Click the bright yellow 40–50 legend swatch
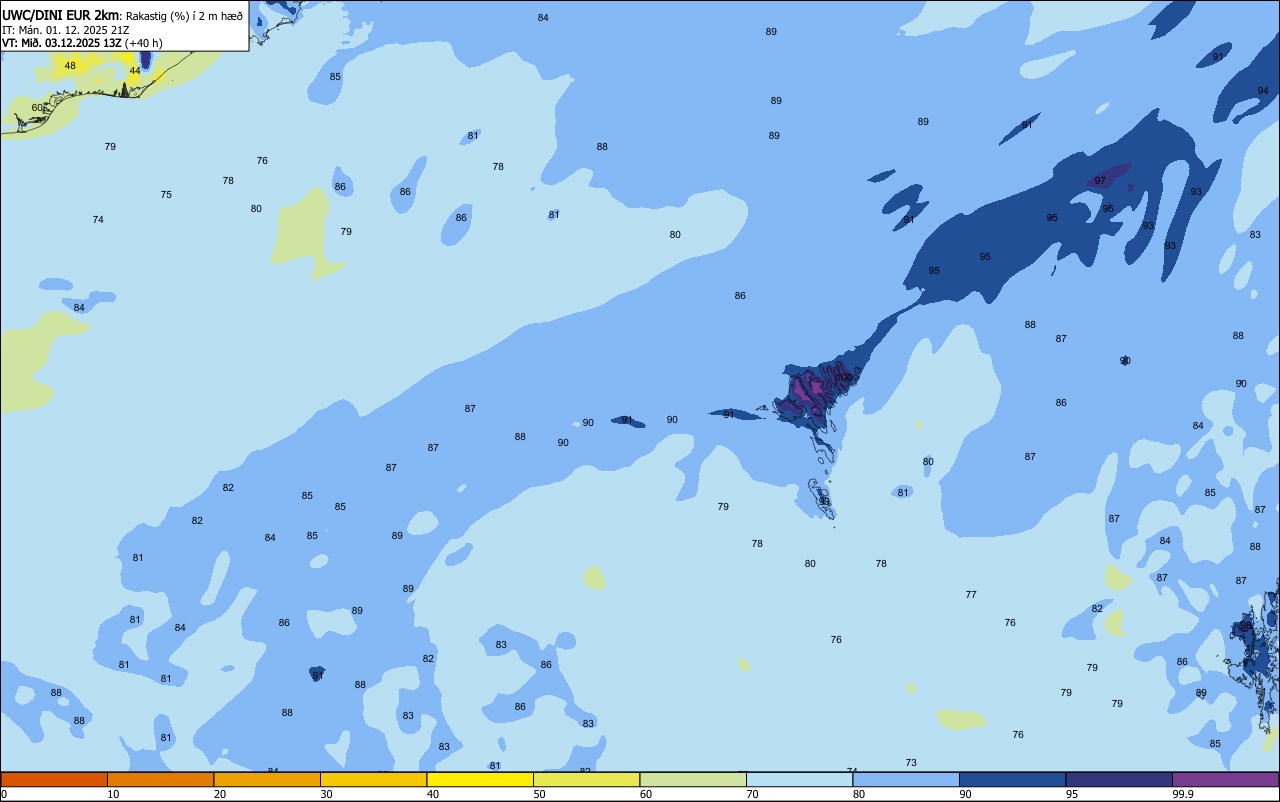This screenshot has height=802, width=1280. pos(480,780)
